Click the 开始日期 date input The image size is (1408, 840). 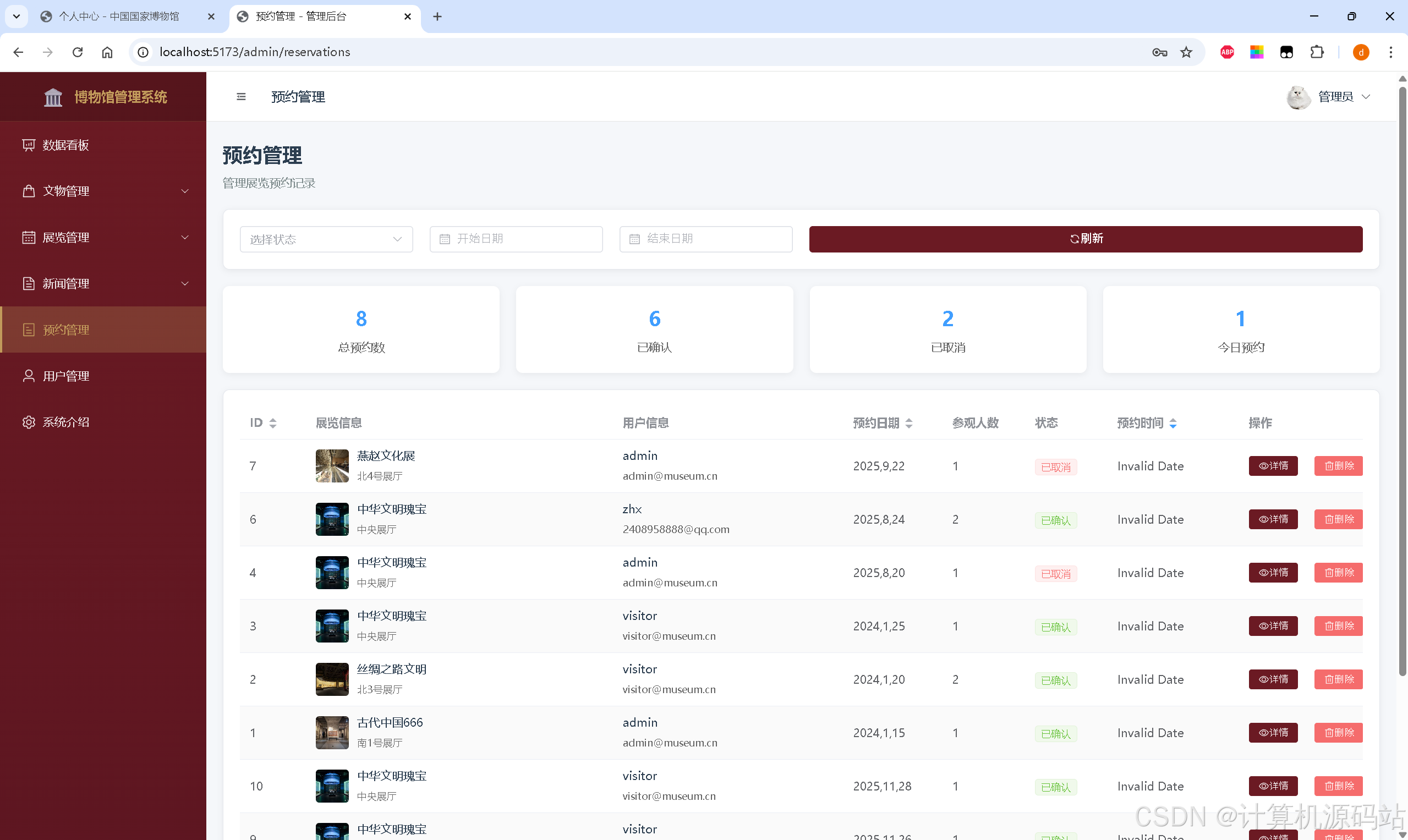tap(516, 239)
